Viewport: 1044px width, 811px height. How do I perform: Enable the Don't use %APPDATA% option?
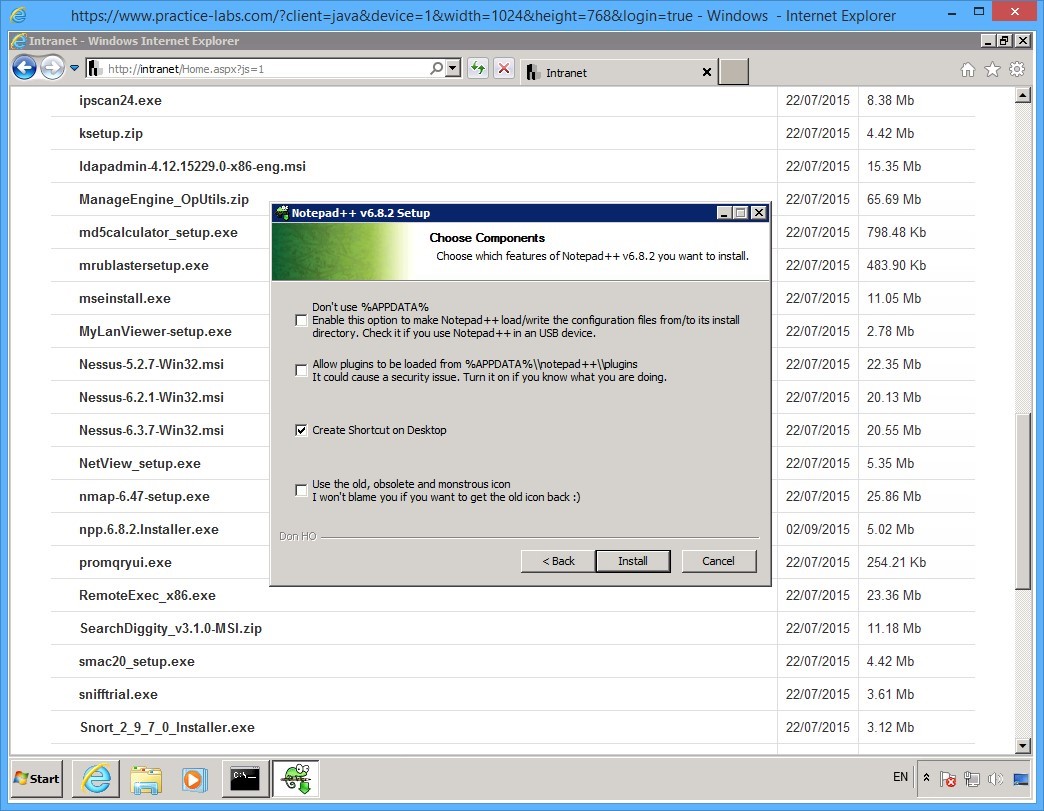(x=301, y=320)
